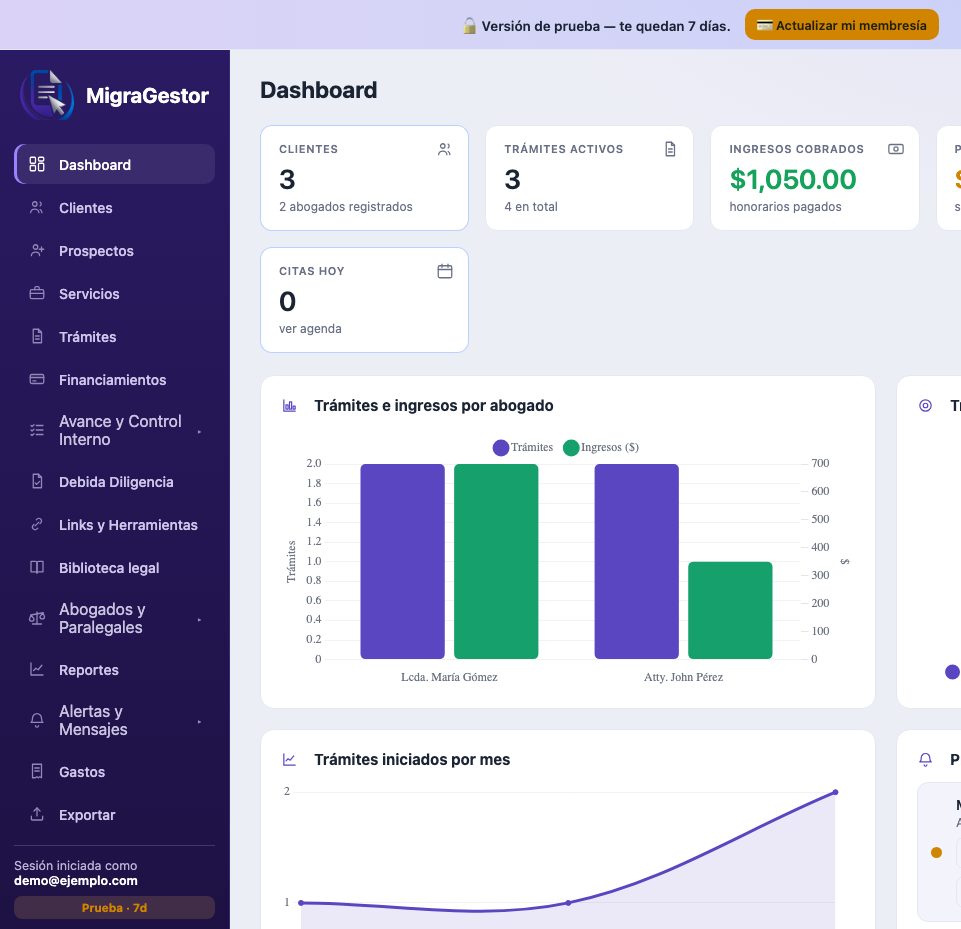
Task: Click the Prueba · 7d trial badge
Action: 115,908
